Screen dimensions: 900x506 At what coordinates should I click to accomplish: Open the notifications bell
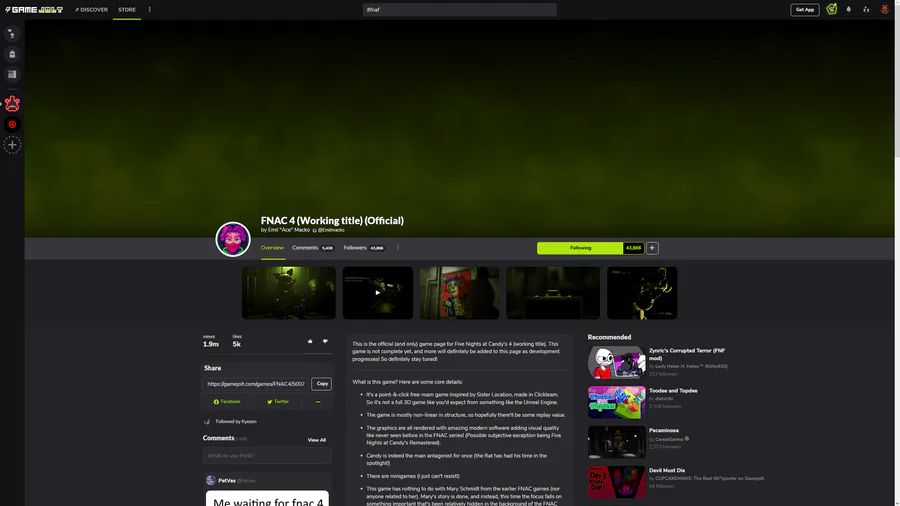coord(848,9)
